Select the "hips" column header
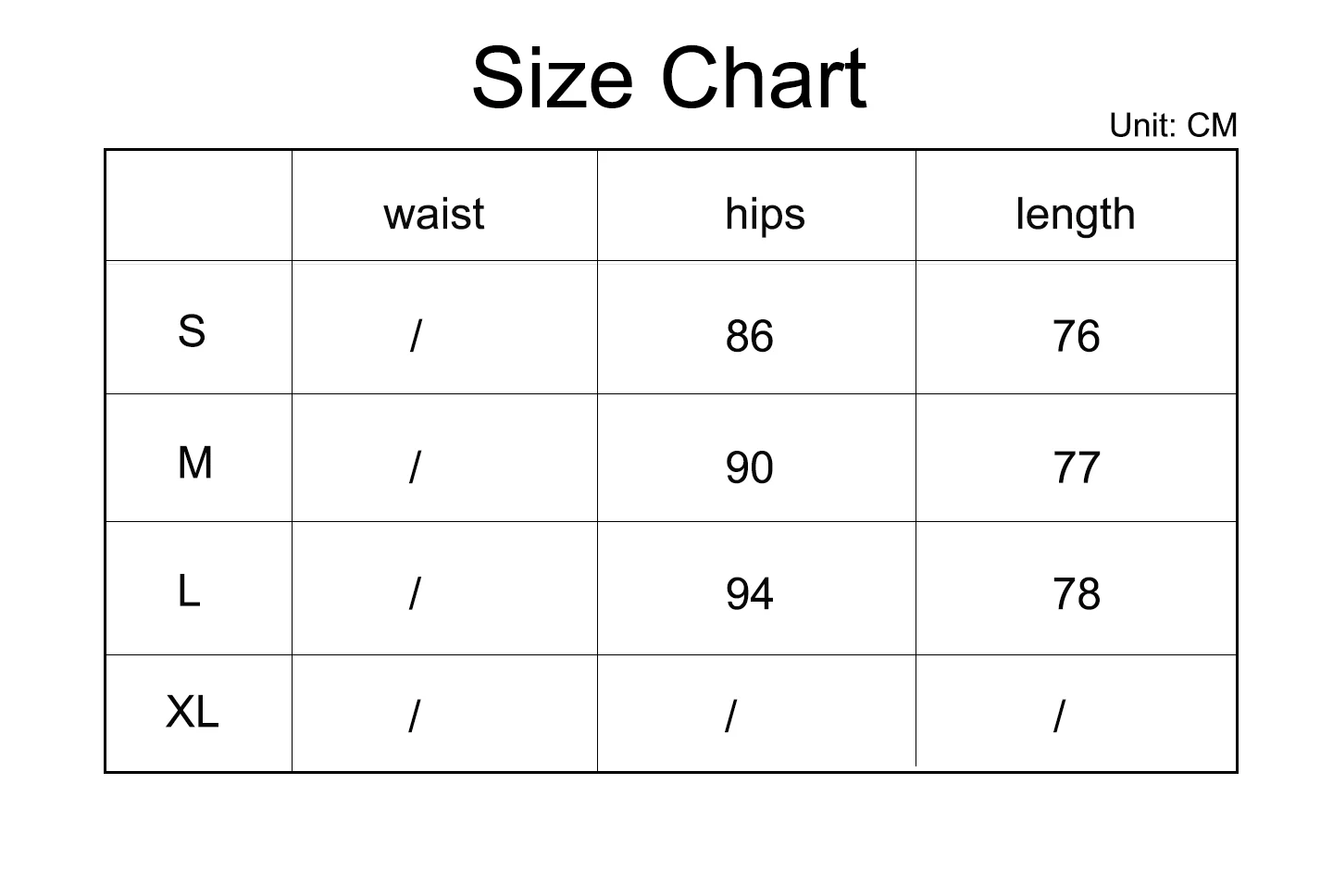This screenshot has width=1333, height=896. 765,214
